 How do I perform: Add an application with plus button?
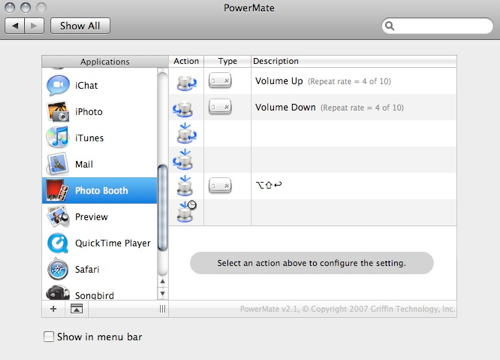point(53,309)
